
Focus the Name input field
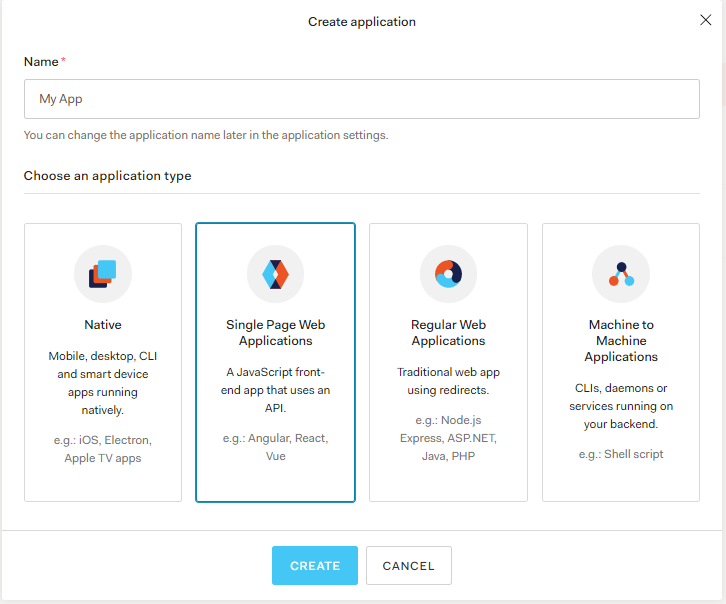[x=362, y=99]
